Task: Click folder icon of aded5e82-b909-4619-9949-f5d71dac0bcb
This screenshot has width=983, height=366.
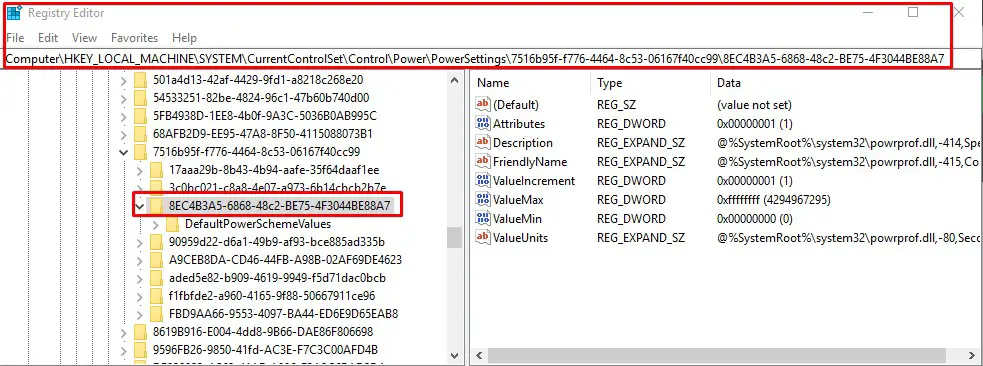Action: (x=157, y=278)
